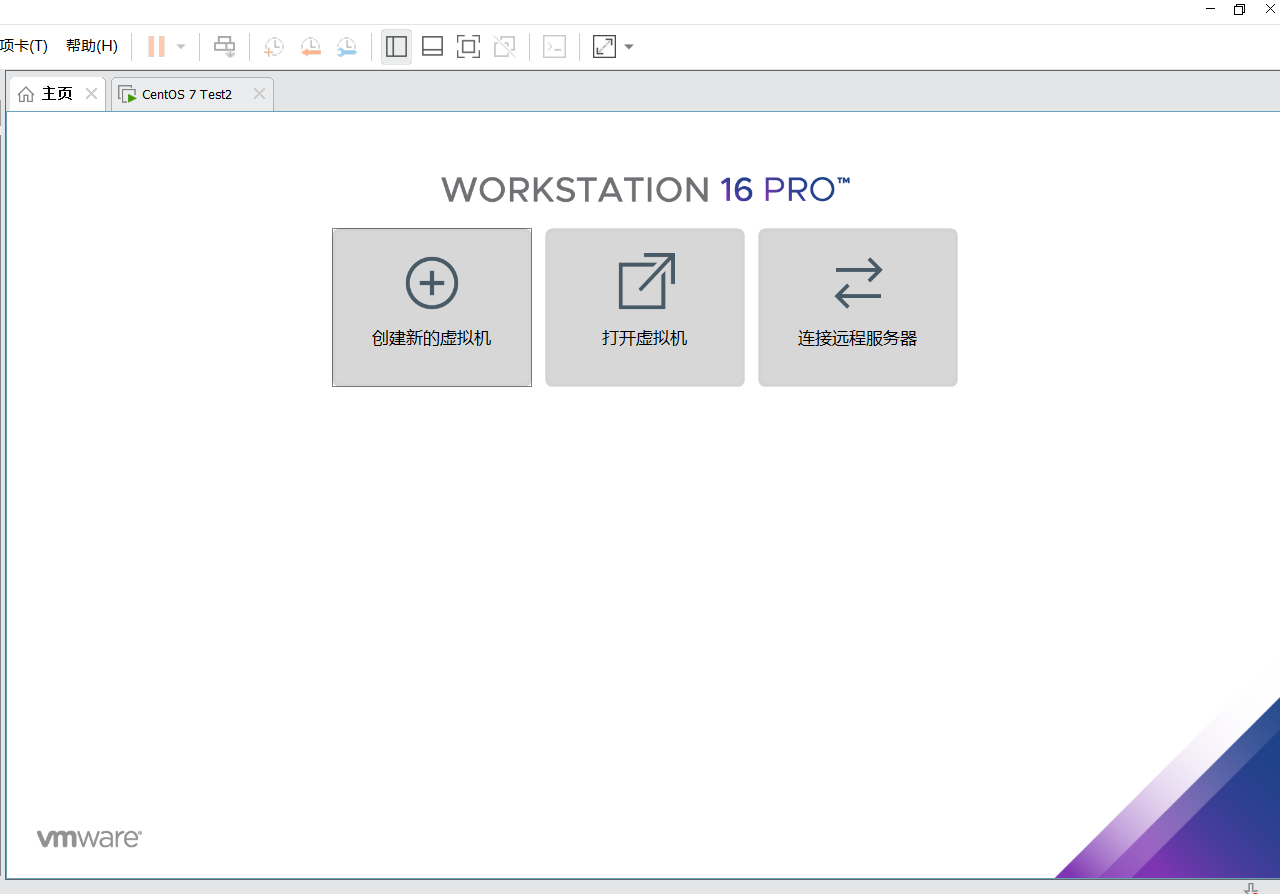Viewport: 1280px width, 894px height.
Task: Open the snapshot manager wrench icon
Action: (347, 46)
